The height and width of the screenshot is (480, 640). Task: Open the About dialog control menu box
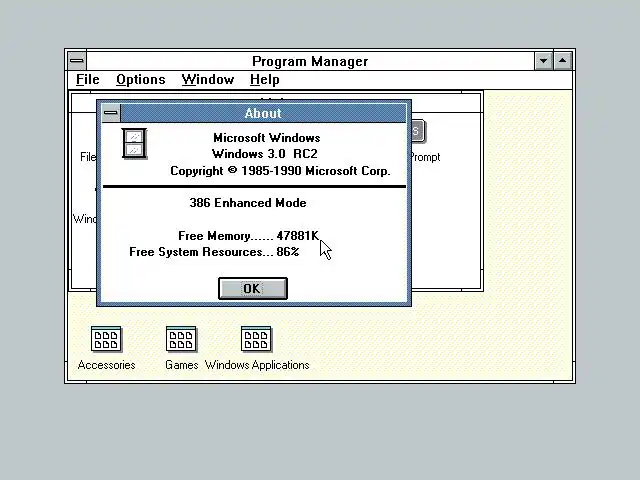[111, 113]
